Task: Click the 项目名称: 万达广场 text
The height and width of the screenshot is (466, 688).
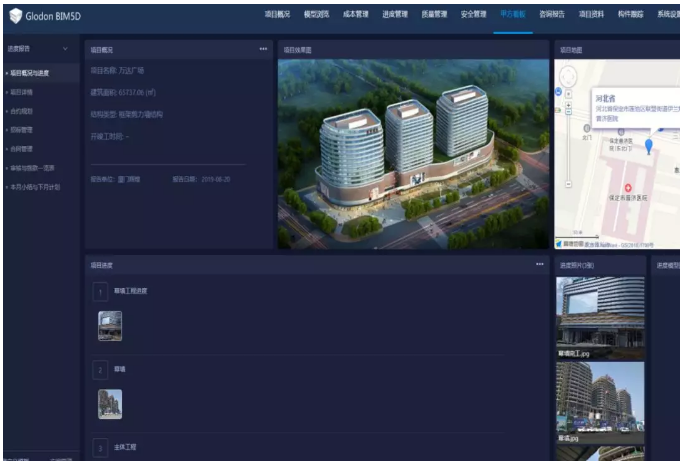Action: pyautogui.click(x=117, y=71)
